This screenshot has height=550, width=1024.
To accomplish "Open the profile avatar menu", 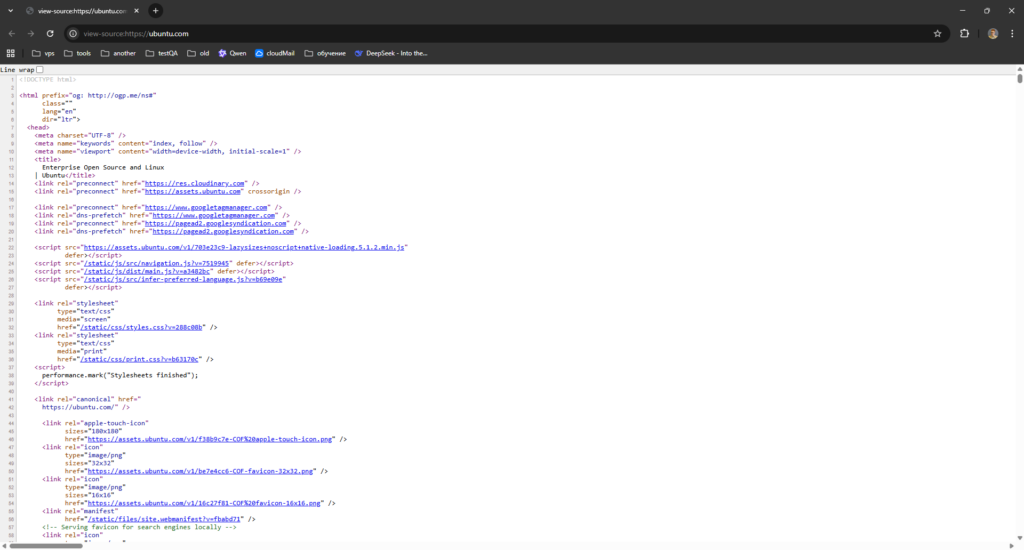I will click(x=992, y=33).
